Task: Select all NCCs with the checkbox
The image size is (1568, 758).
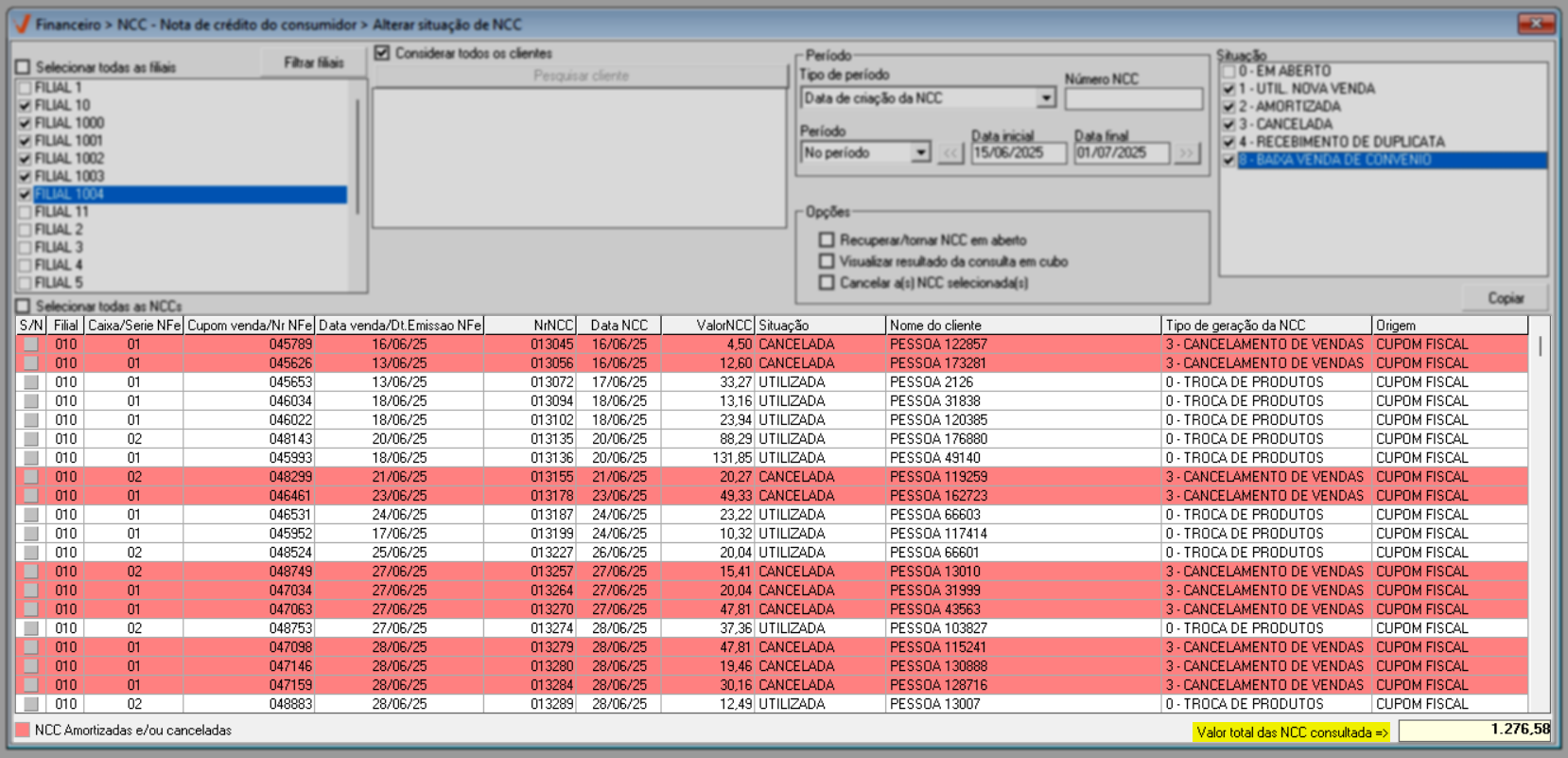Action: (x=24, y=307)
